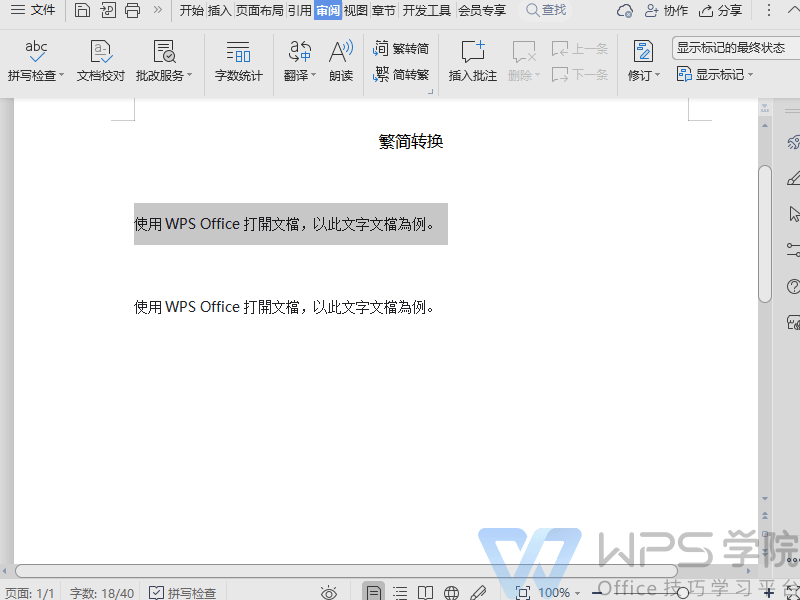800x600 pixels.
Task: Toggle 拼写检查 checkbox in status bar
Action: (x=183, y=593)
